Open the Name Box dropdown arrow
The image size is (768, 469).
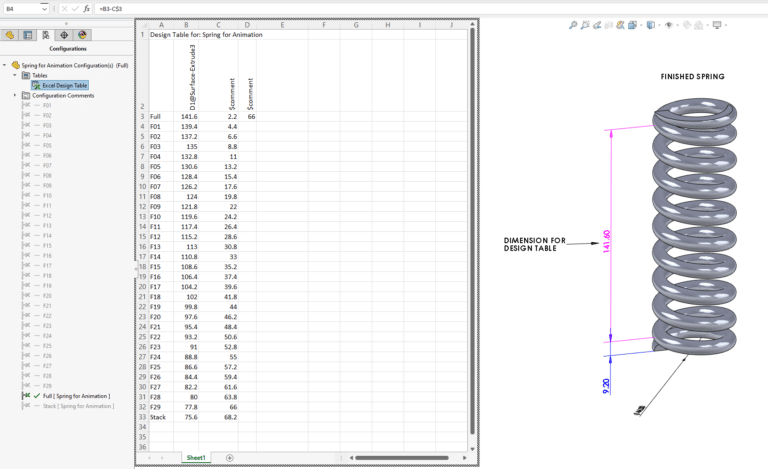click(44, 8)
